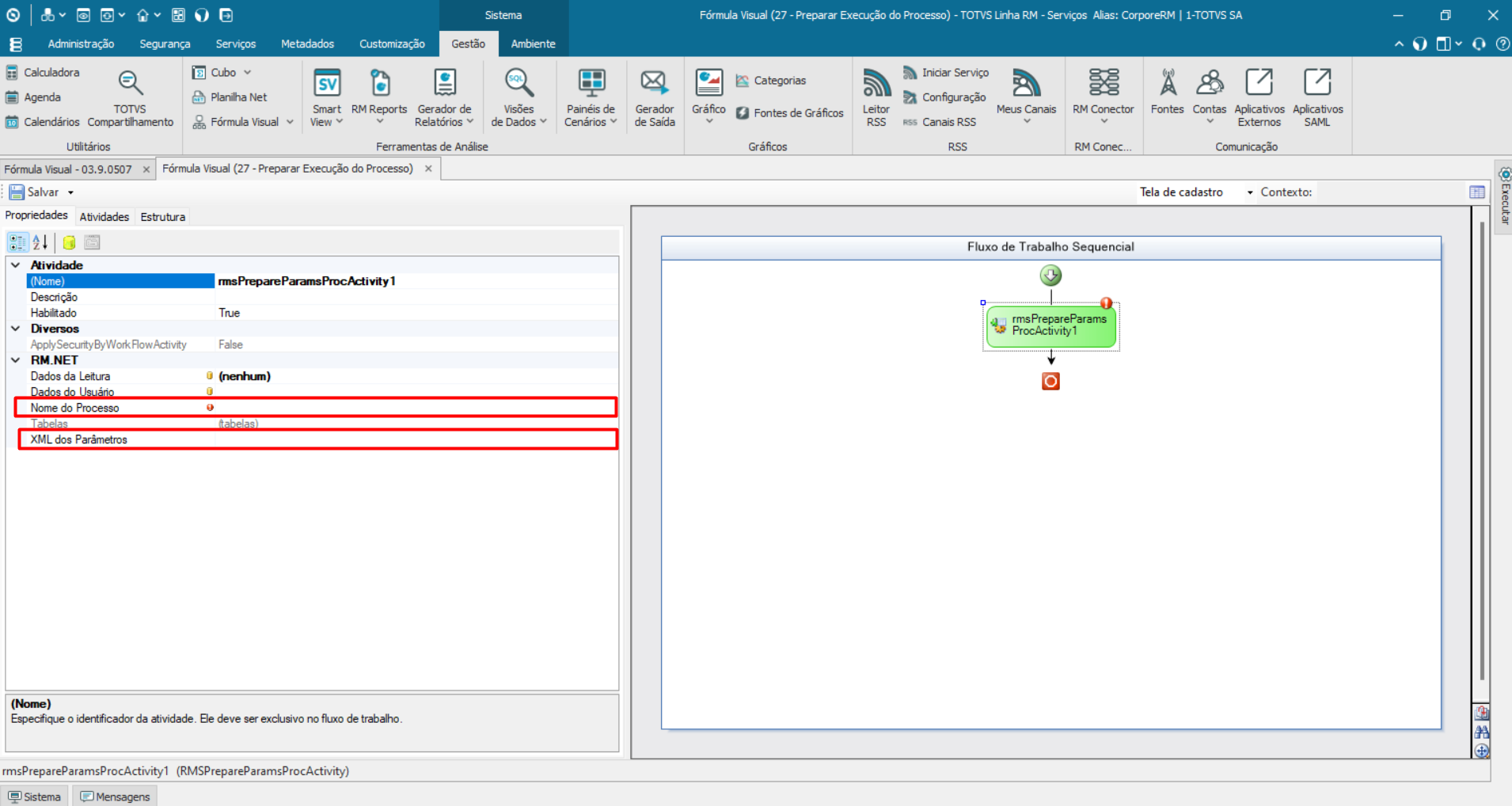
Task: Open Smart View tool
Action: click(x=326, y=98)
